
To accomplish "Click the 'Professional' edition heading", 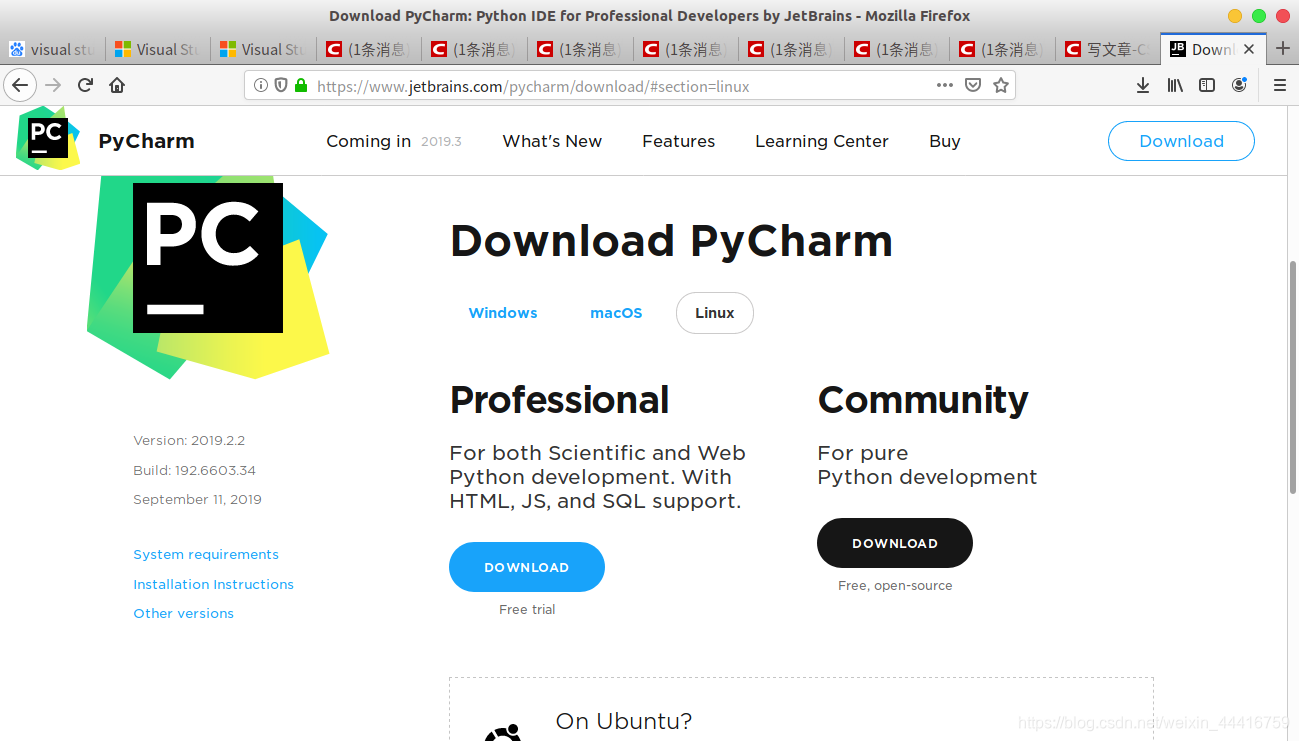I will 559,400.
